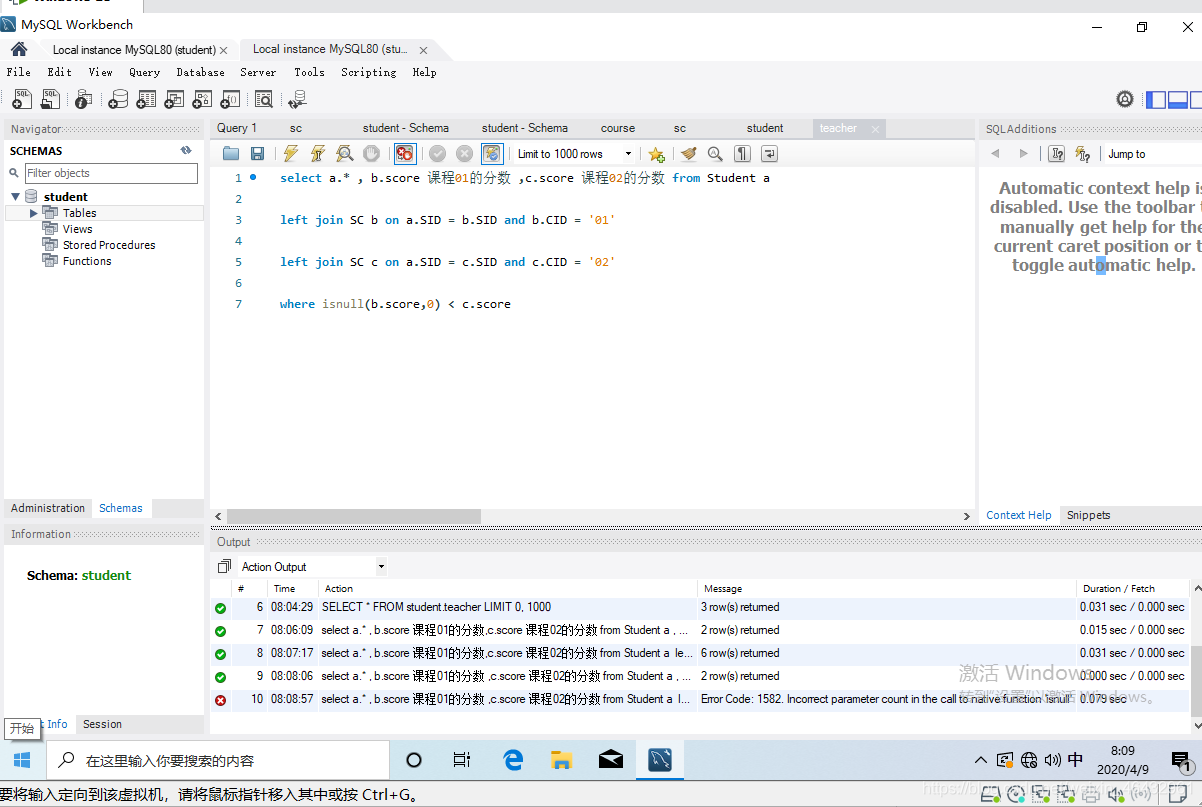Refresh the schemas list
The width and height of the screenshot is (1202, 807).
pos(186,150)
